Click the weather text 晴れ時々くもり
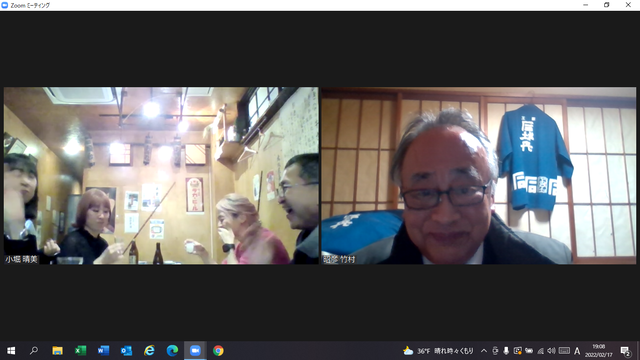This screenshot has height=360, width=640. coord(453,351)
